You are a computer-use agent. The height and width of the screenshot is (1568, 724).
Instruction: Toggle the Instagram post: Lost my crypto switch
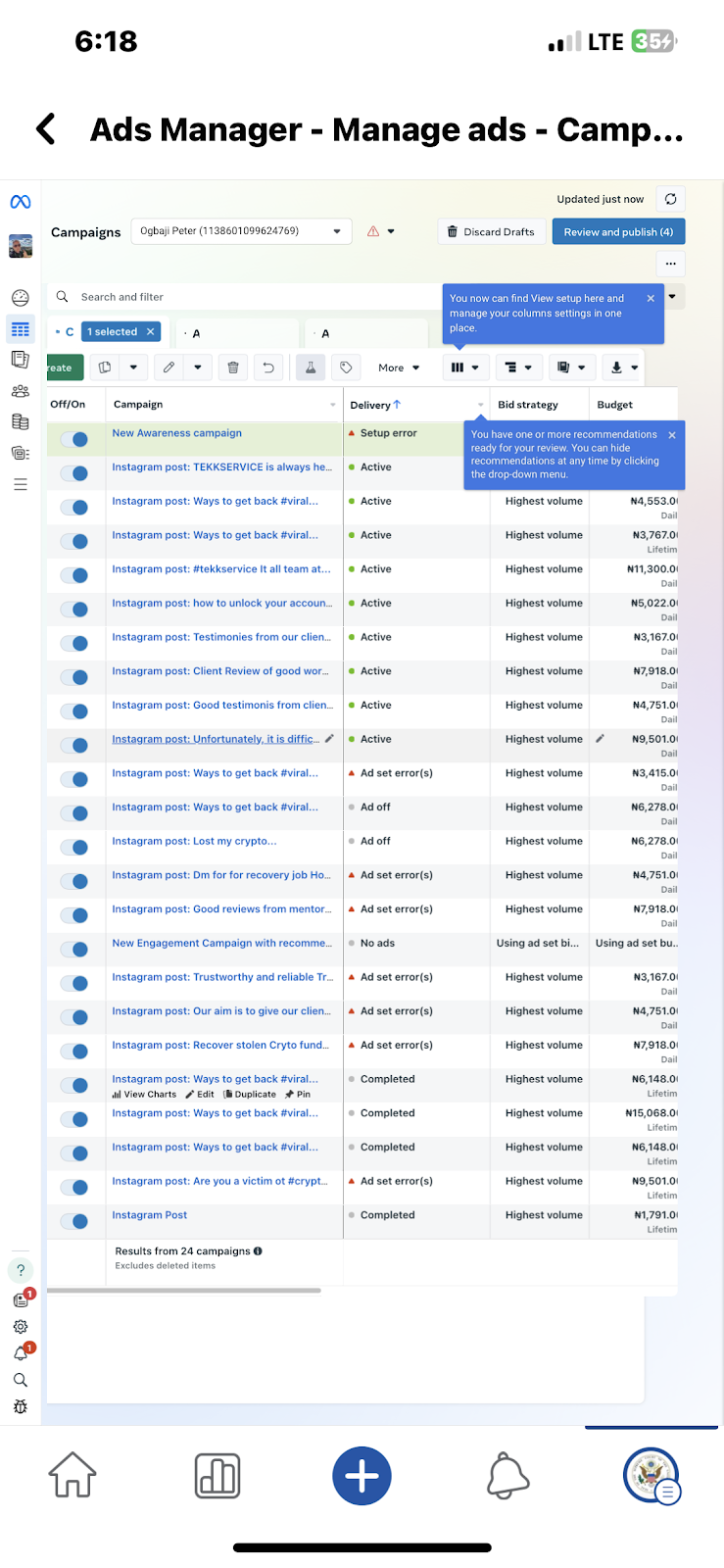pos(74,848)
